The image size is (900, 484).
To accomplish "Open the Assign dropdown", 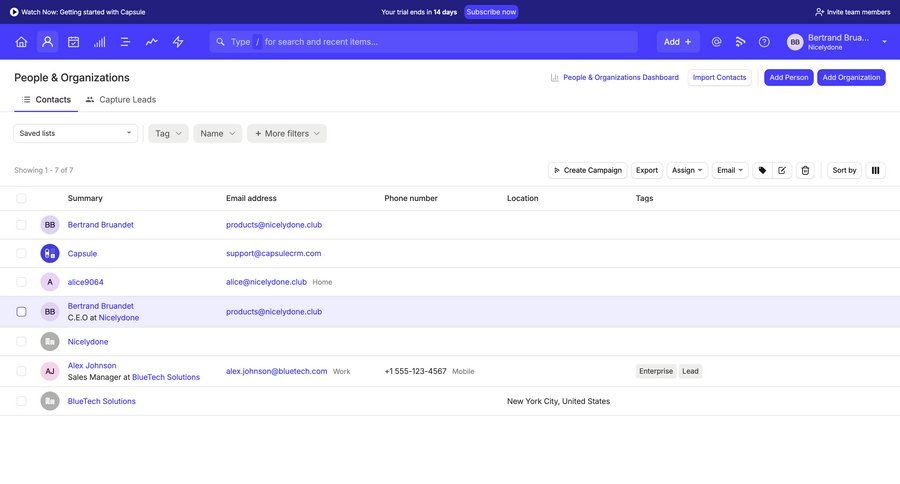I will coord(687,171).
